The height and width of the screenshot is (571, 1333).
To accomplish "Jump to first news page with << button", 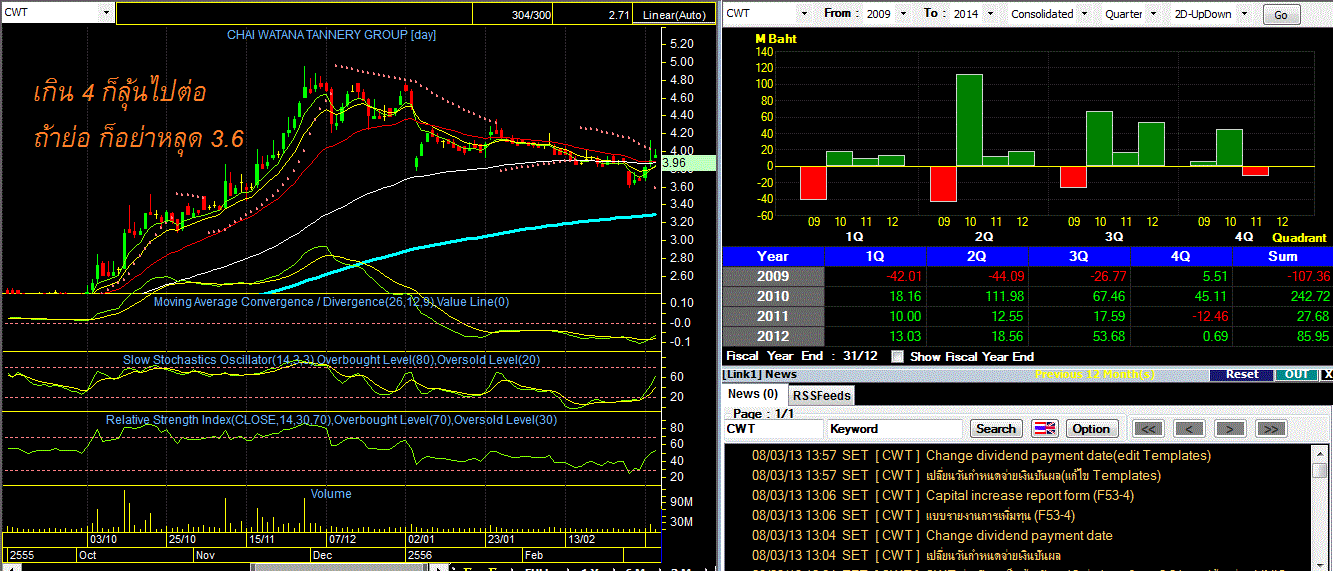I will [x=1149, y=428].
